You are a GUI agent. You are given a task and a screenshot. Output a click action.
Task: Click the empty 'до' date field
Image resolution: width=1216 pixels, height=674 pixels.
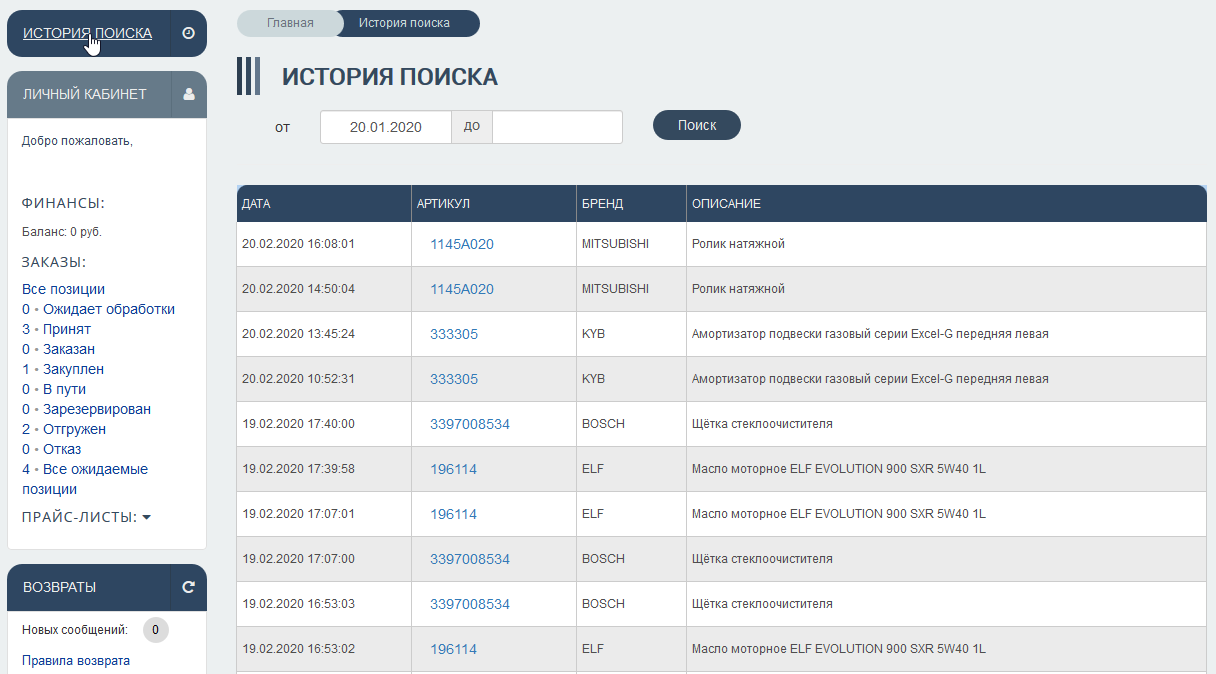click(557, 127)
